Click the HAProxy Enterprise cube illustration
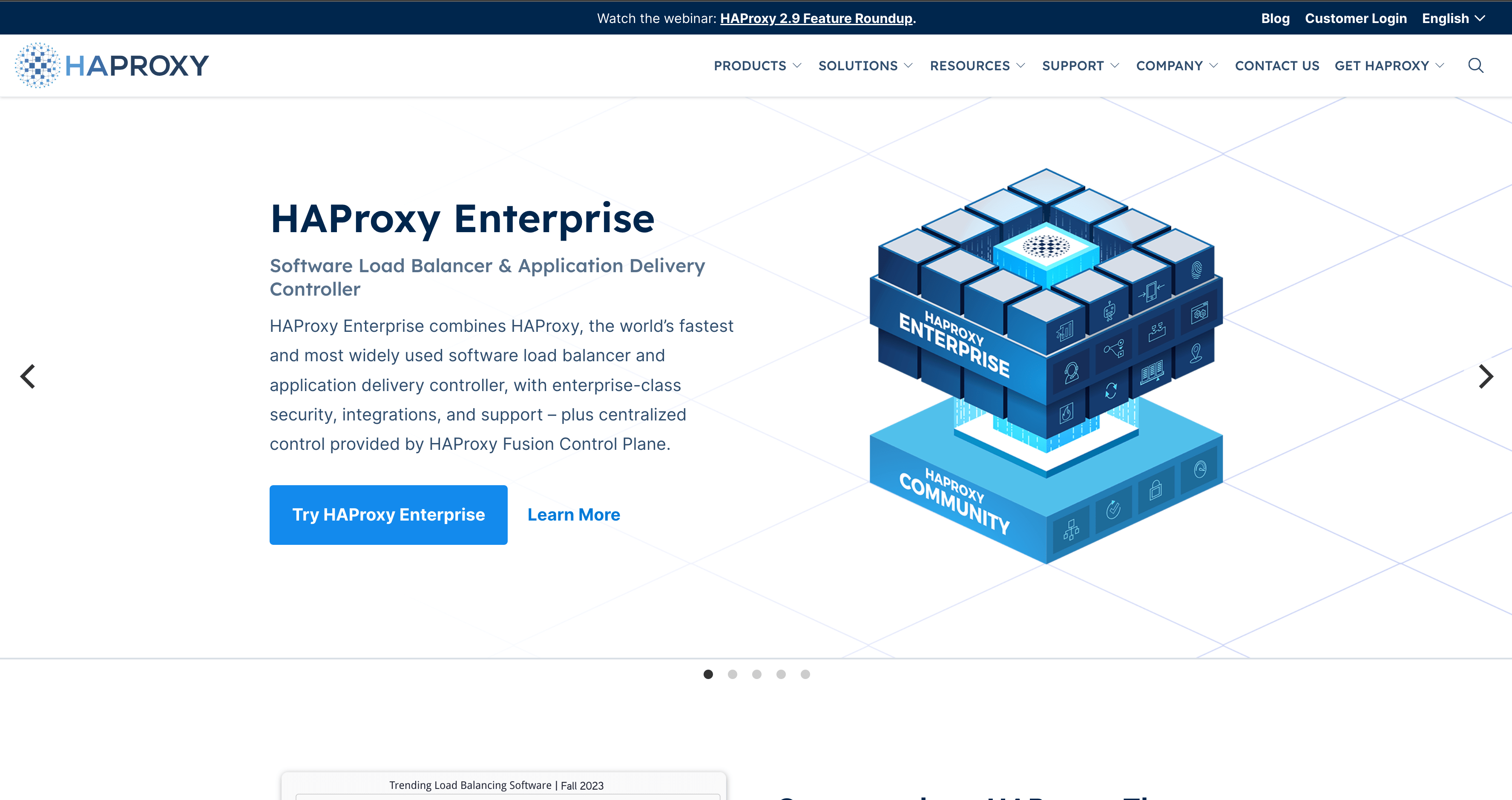This screenshot has height=800, width=1512. (1046, 365)
